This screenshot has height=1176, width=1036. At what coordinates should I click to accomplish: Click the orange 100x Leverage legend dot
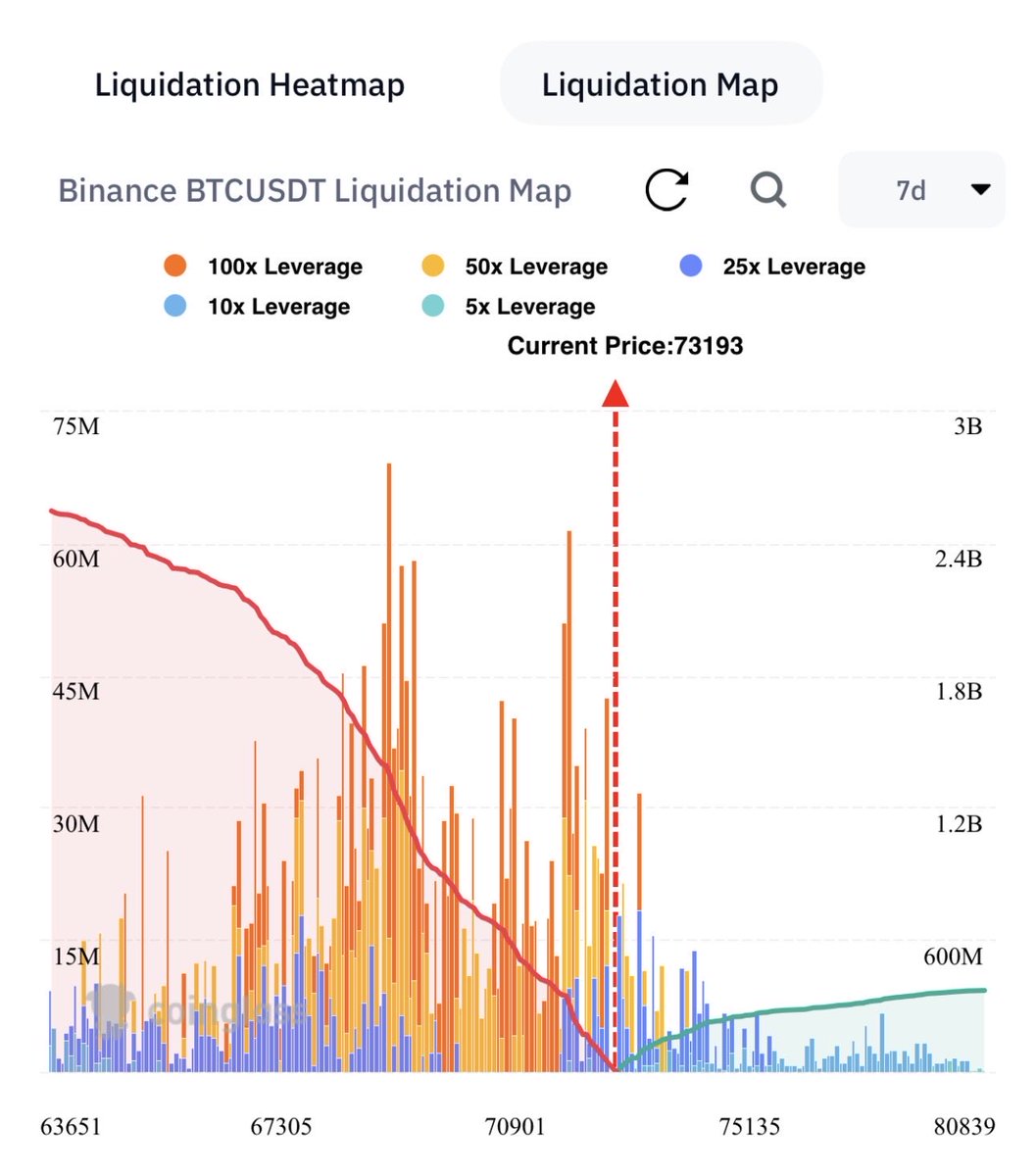point(174,266)
